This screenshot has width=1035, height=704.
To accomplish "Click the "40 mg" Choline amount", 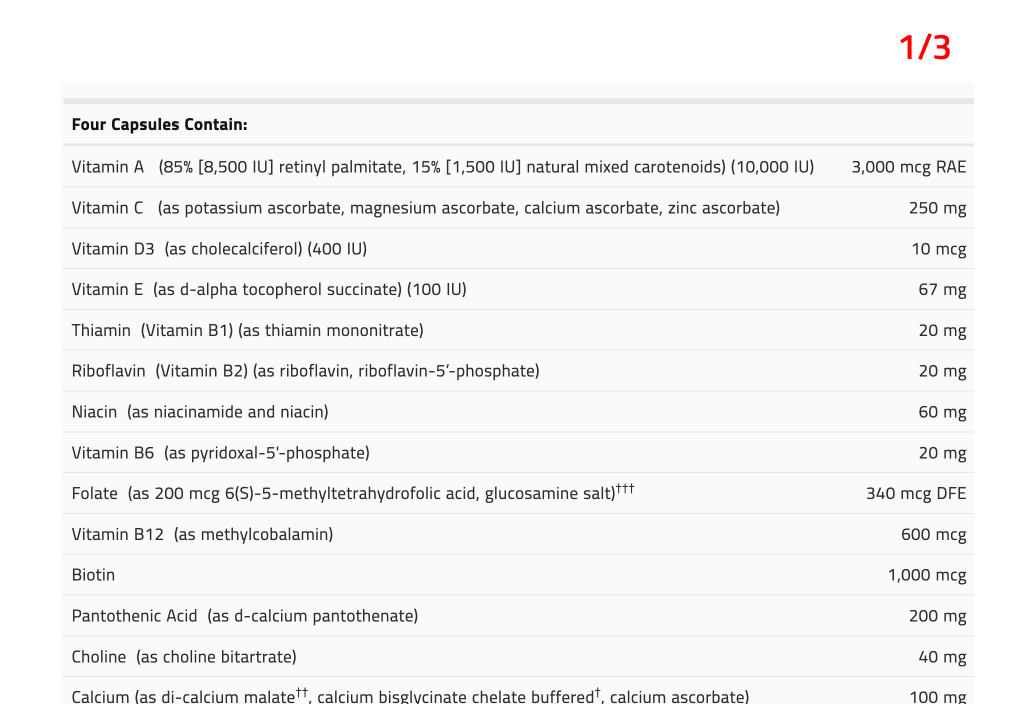I will [x=942, y=657].
